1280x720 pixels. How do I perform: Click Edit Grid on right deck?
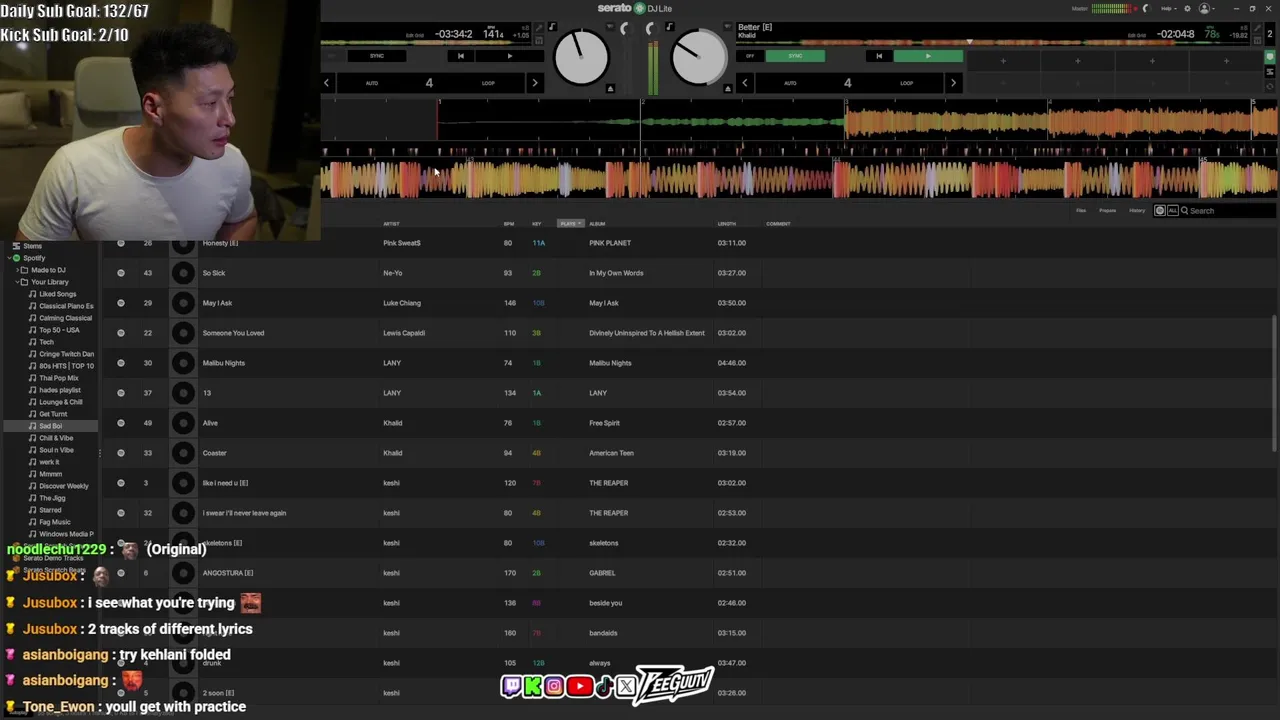pyautogui.click(x=1136, y=35)
